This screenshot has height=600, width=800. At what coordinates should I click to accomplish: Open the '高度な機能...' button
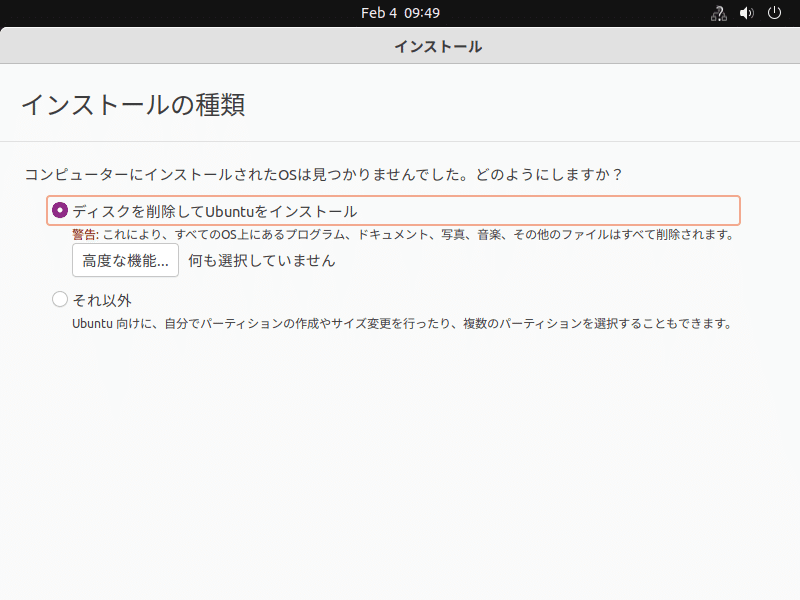[x=126, y=260]
